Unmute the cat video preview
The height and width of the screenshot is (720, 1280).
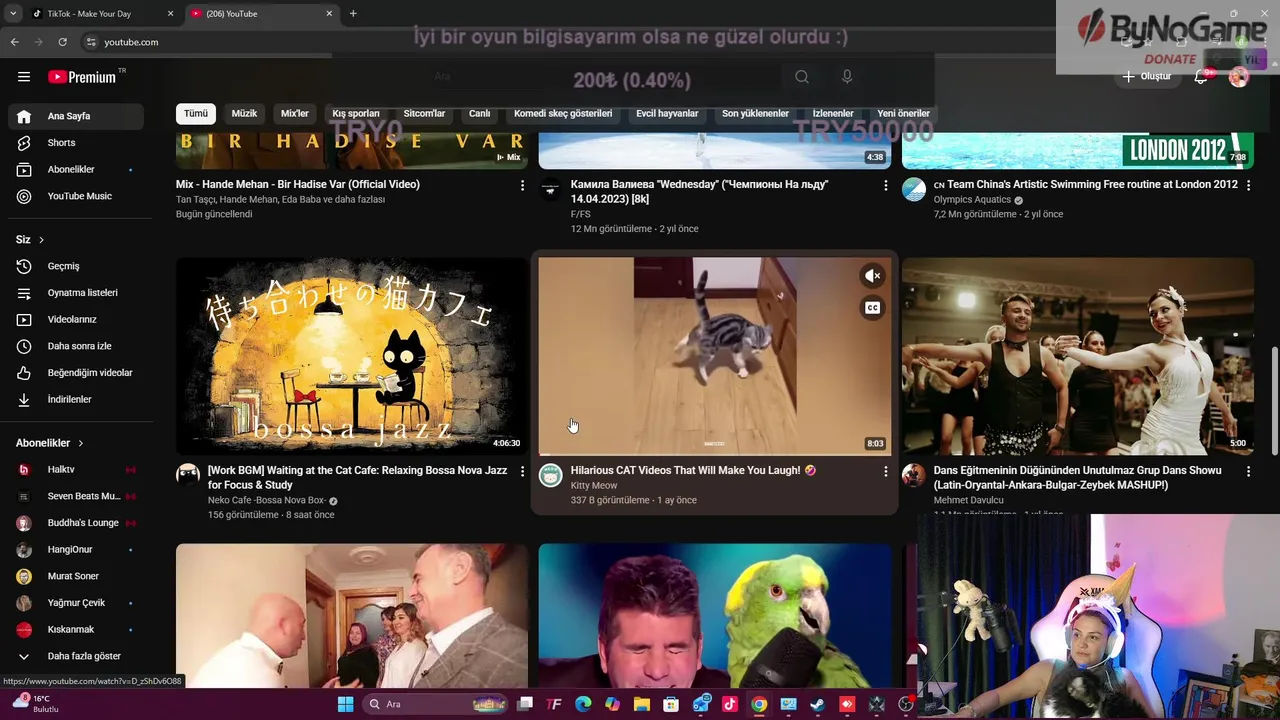pyautogui.click(x=873, y=276)
